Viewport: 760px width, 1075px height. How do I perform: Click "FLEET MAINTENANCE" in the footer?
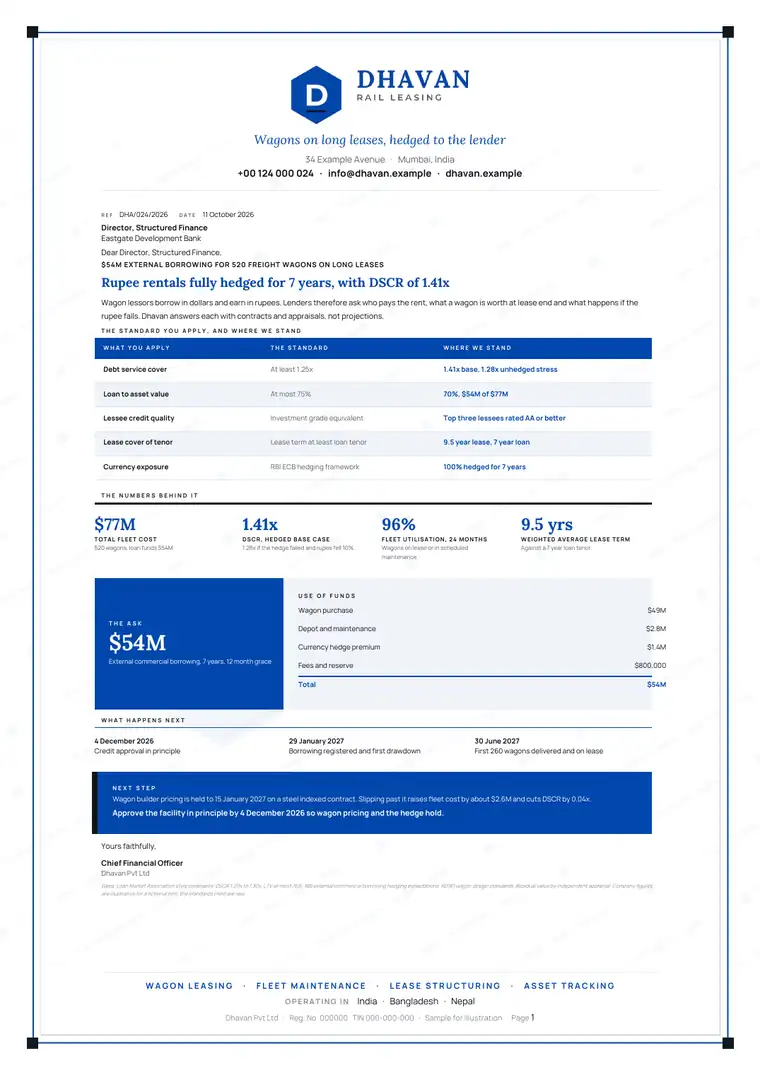[311, 986]
